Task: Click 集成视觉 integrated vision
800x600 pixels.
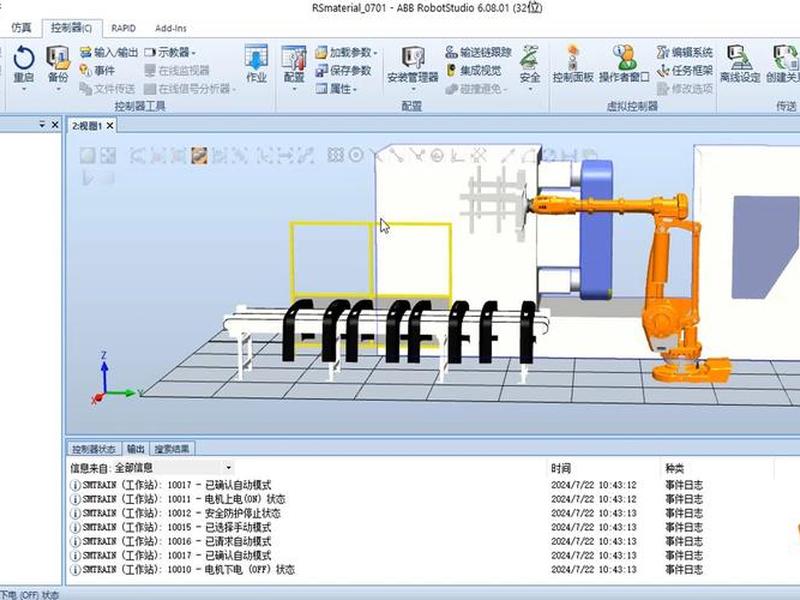Action: pyautogui.click(x=474, y=70)
